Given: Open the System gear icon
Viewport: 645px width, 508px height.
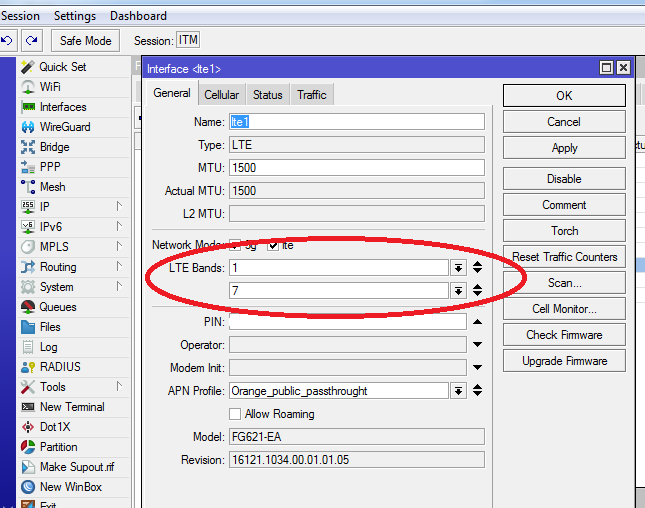Looking at the screenshot, I should click(28, 287).
